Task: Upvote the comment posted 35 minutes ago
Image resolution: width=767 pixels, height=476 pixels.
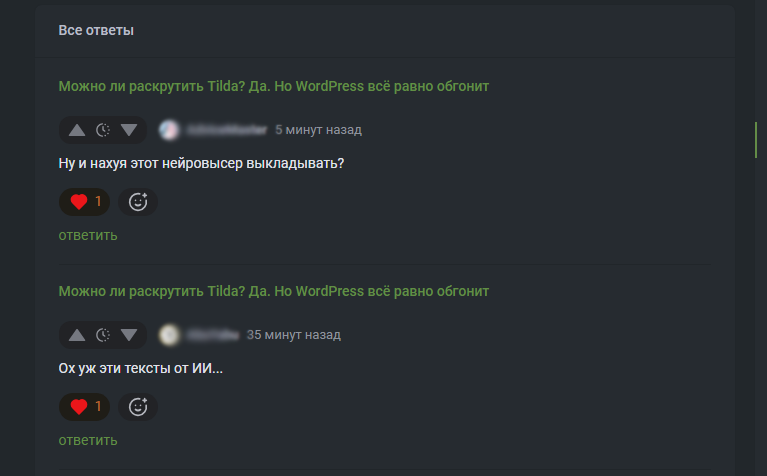Action: point(77,335)
